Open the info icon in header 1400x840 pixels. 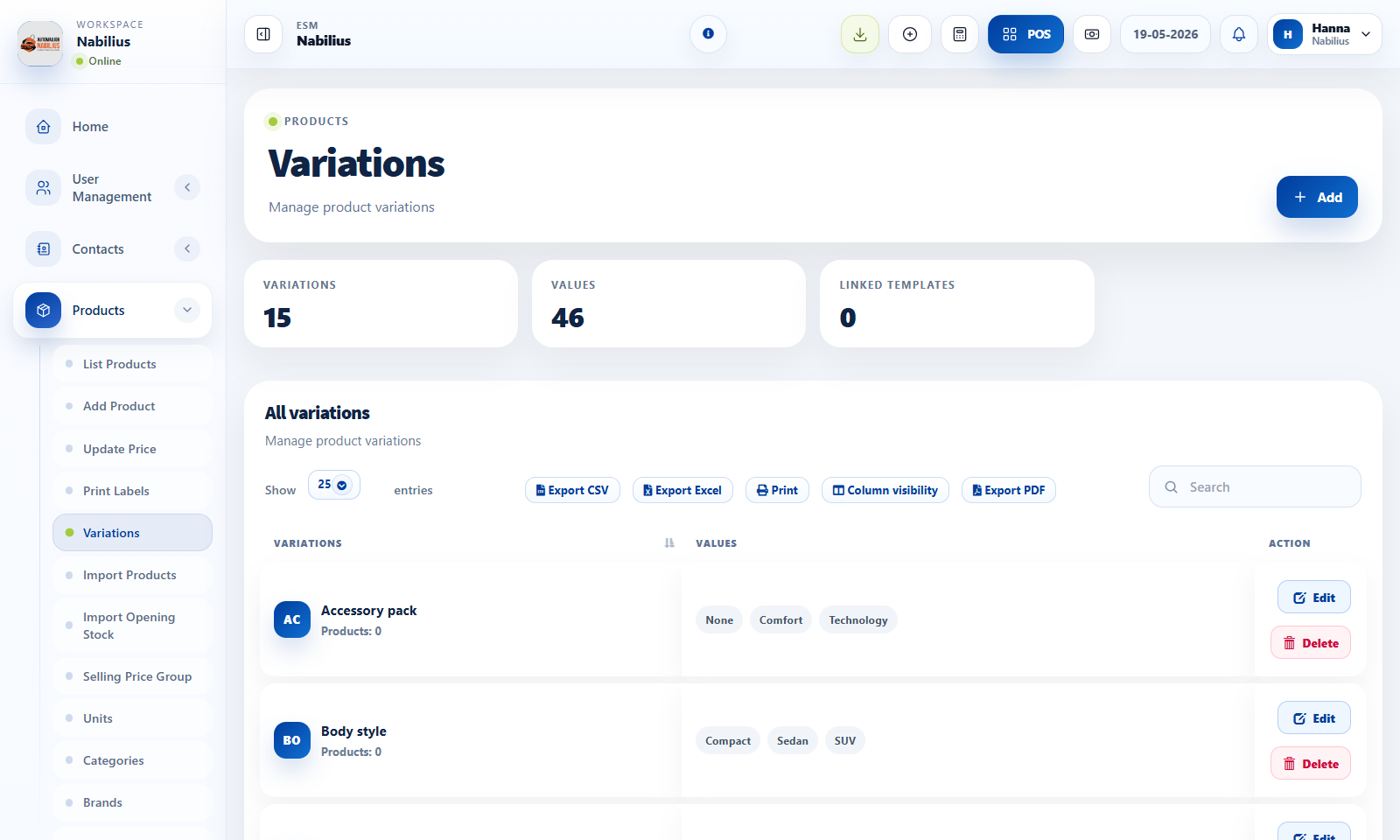coord(708,34)
